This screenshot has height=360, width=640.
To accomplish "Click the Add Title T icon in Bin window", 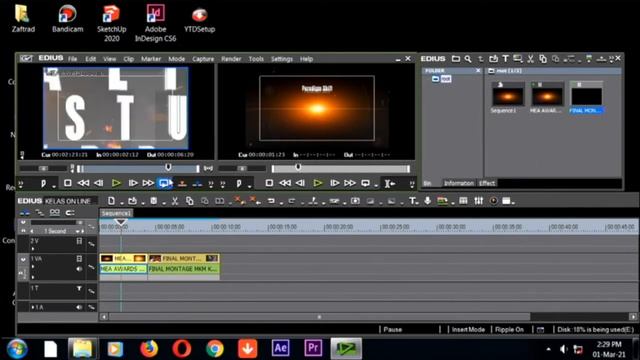I will (505, 59).
